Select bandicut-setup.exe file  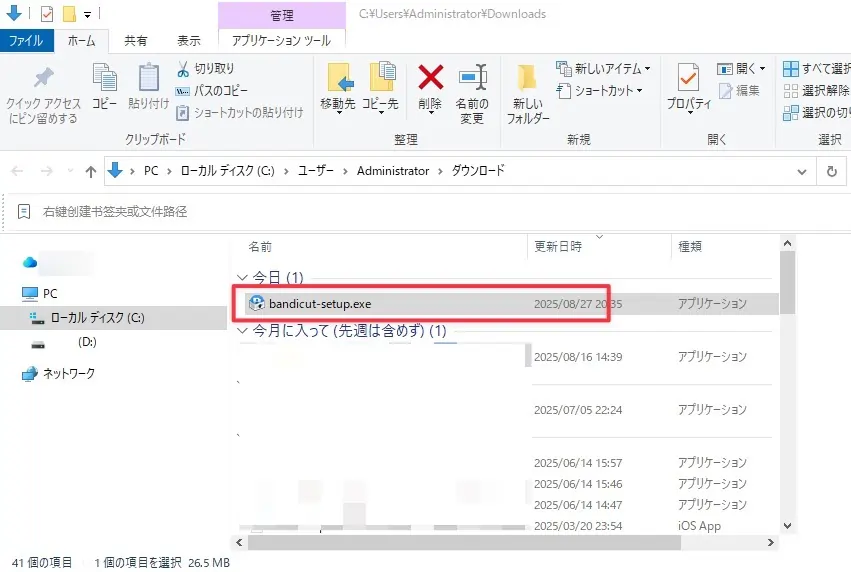tap(510, 304)
